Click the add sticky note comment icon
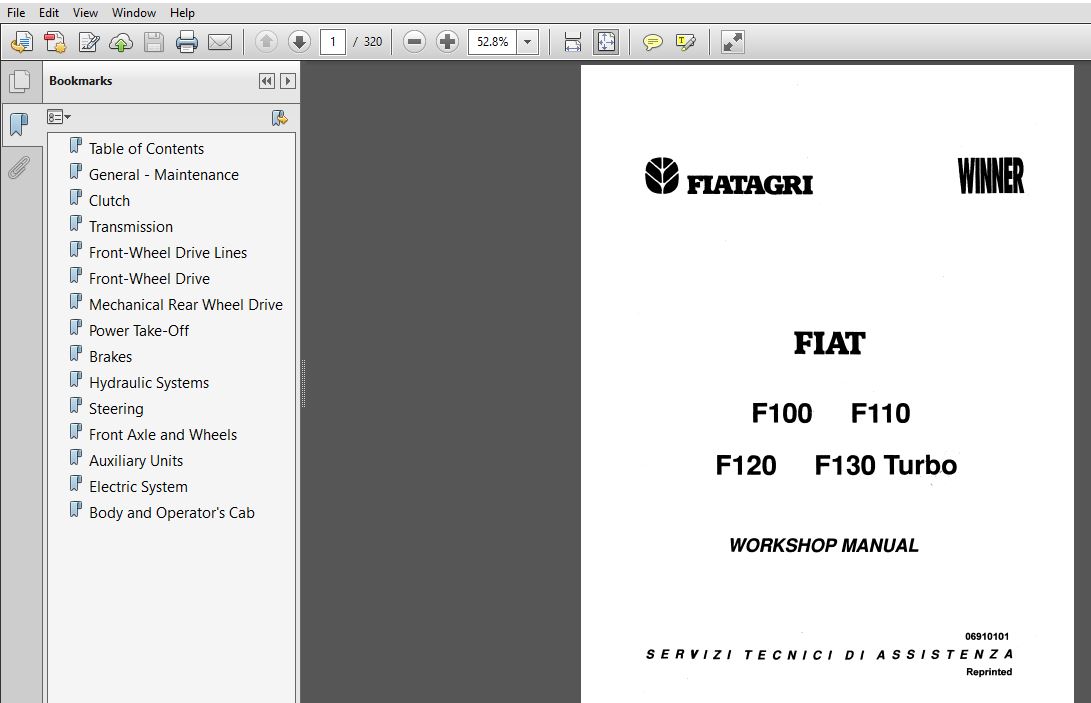 [653, 42]
